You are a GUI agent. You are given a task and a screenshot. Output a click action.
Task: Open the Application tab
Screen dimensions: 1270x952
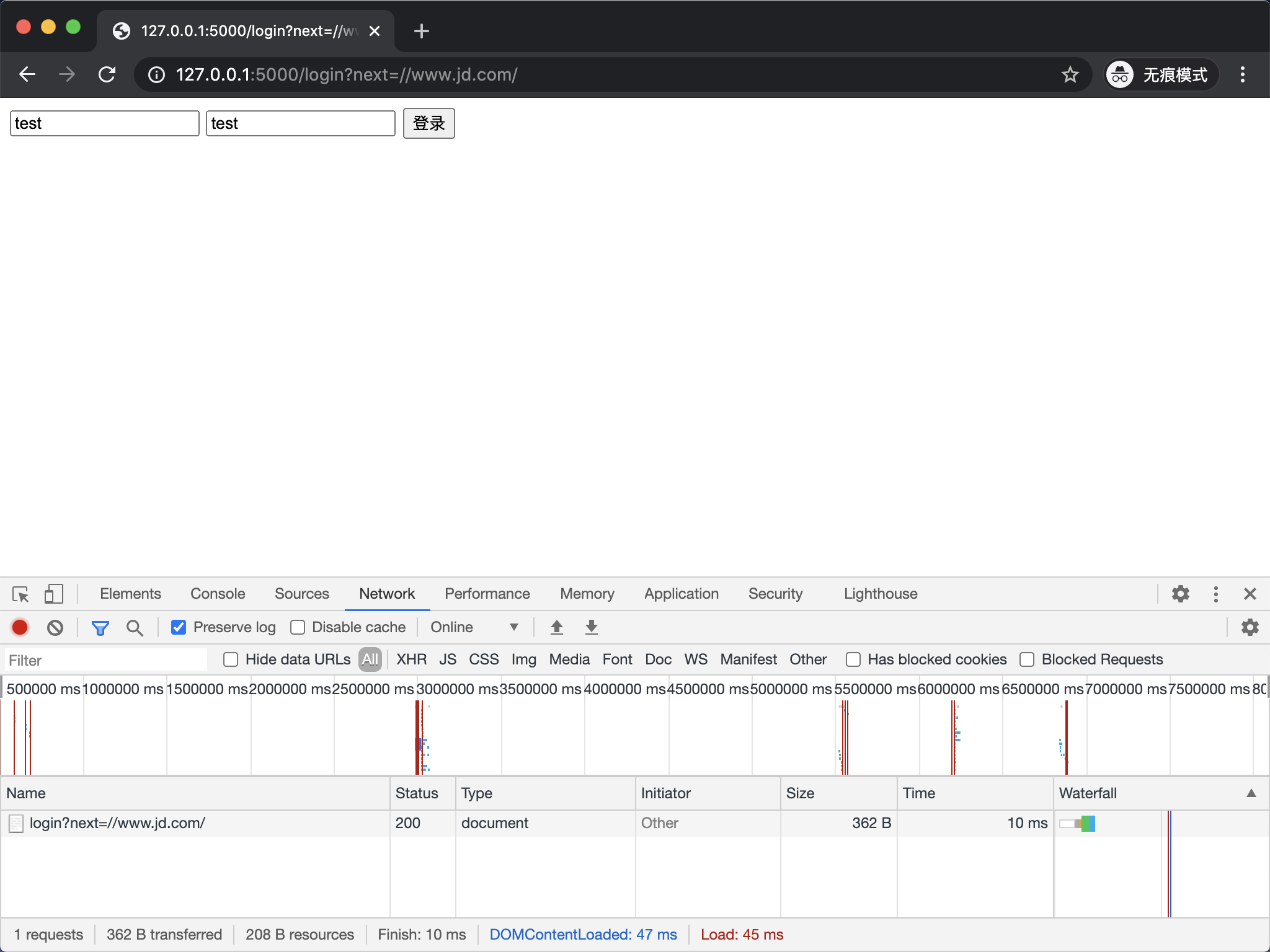pos(681,594)
